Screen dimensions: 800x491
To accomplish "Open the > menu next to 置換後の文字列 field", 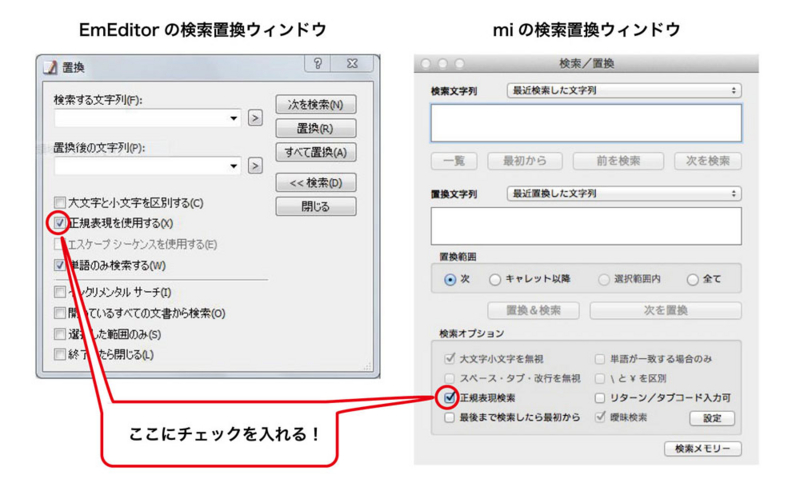I will 255,166.
